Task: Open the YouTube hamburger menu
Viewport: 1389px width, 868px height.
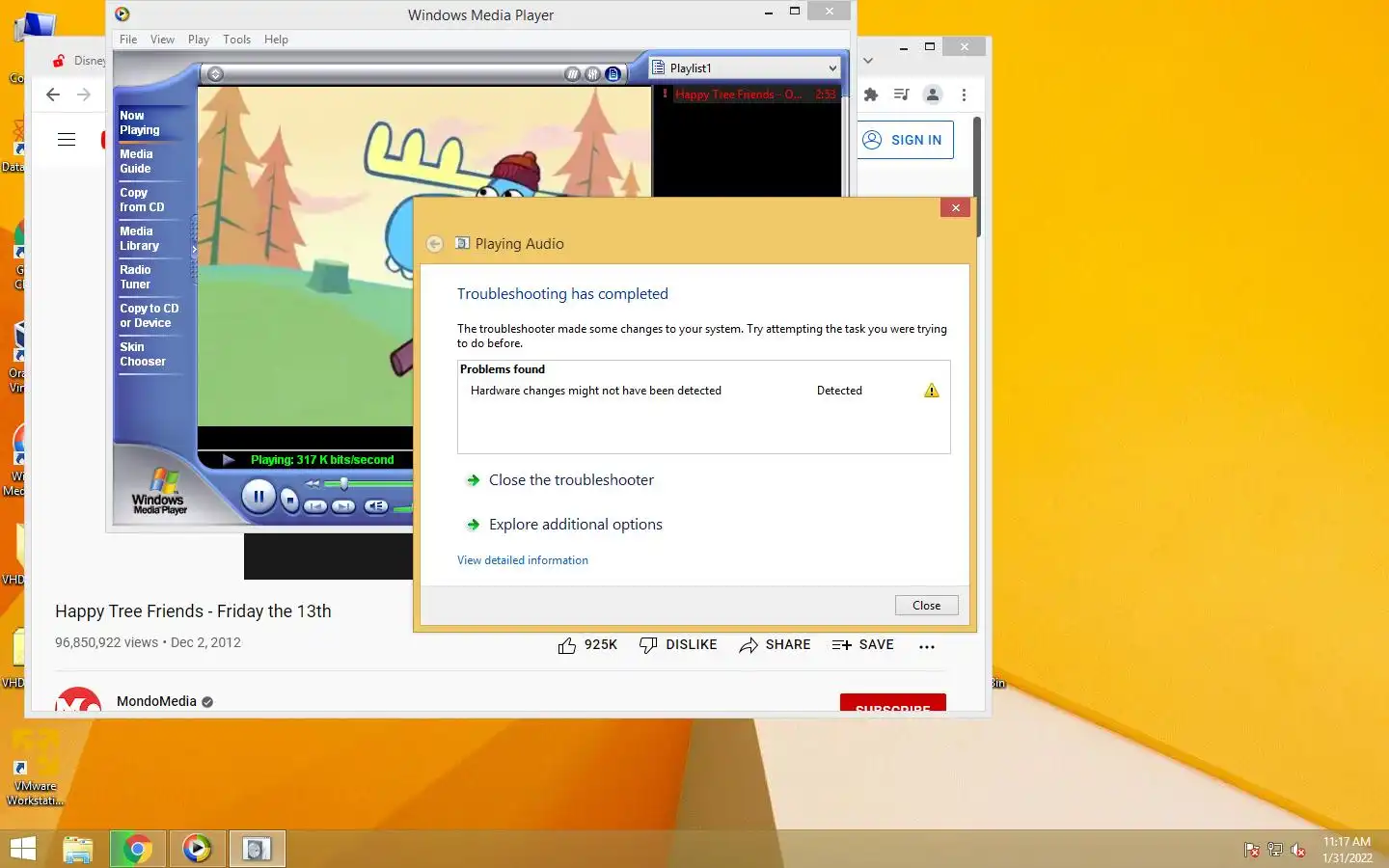Action: pyautogui.click(x=67, y=140)
